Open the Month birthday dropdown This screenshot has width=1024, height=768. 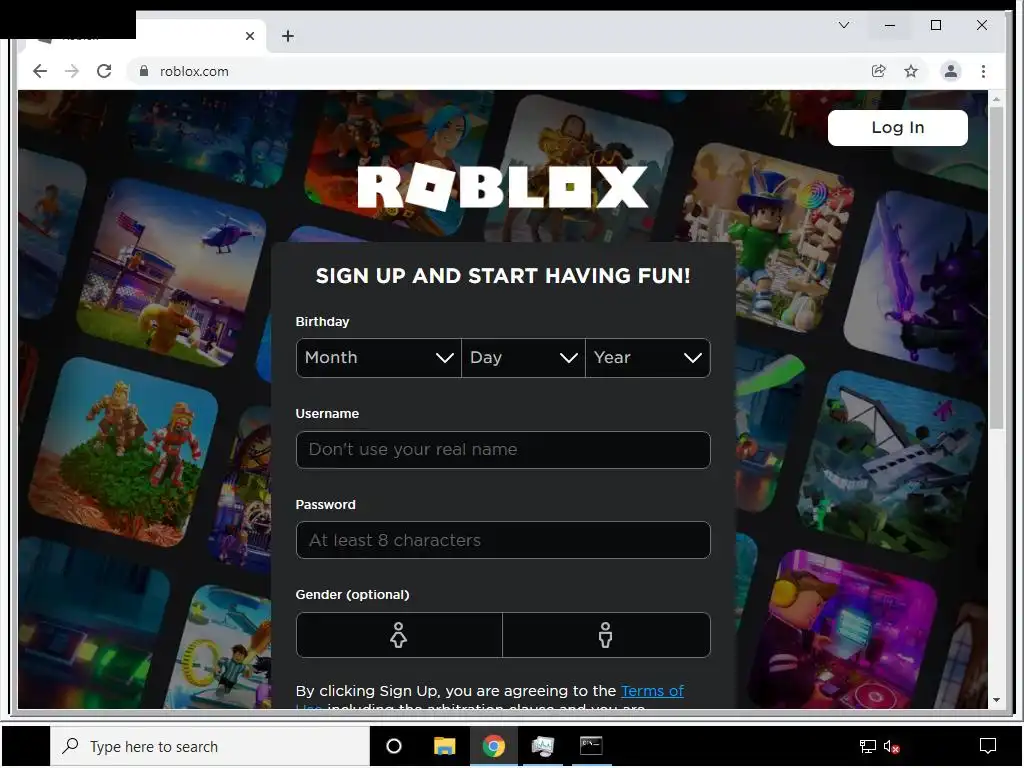tap(379, 358)
